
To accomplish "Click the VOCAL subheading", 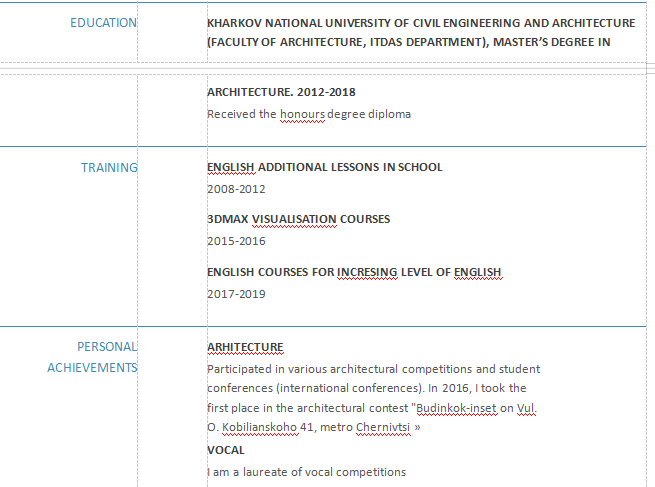I will [x=225, y=450].
